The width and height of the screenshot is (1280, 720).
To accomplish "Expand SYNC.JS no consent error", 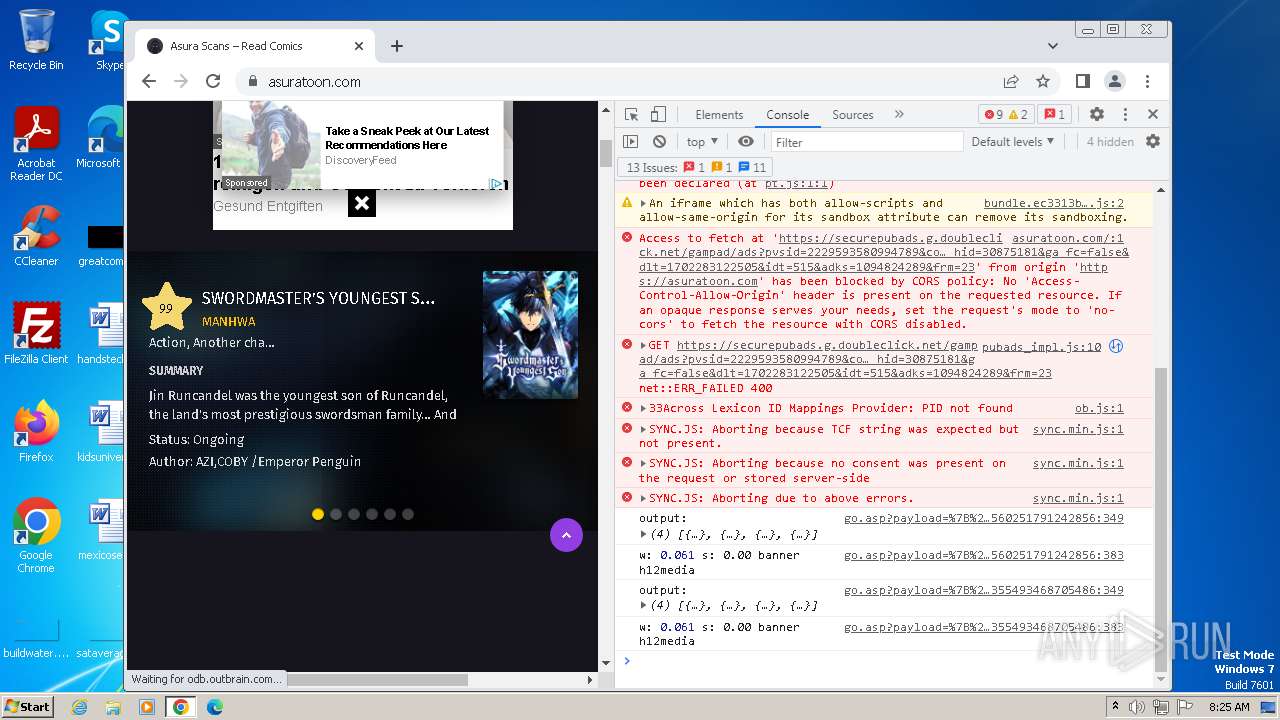I will tap(643, 463).
